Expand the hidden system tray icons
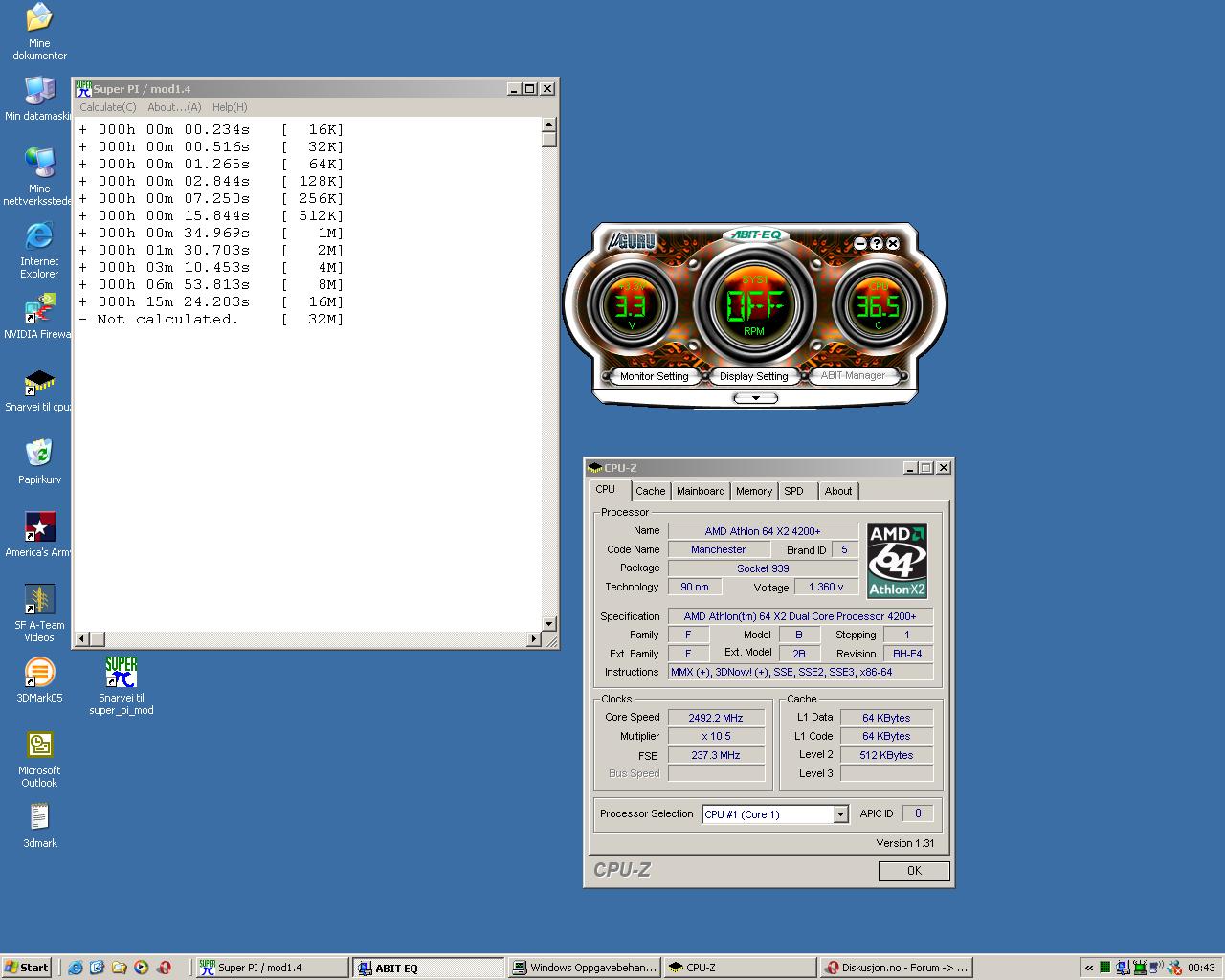Screen dimensions: 1225x980 pos(1088,968)
